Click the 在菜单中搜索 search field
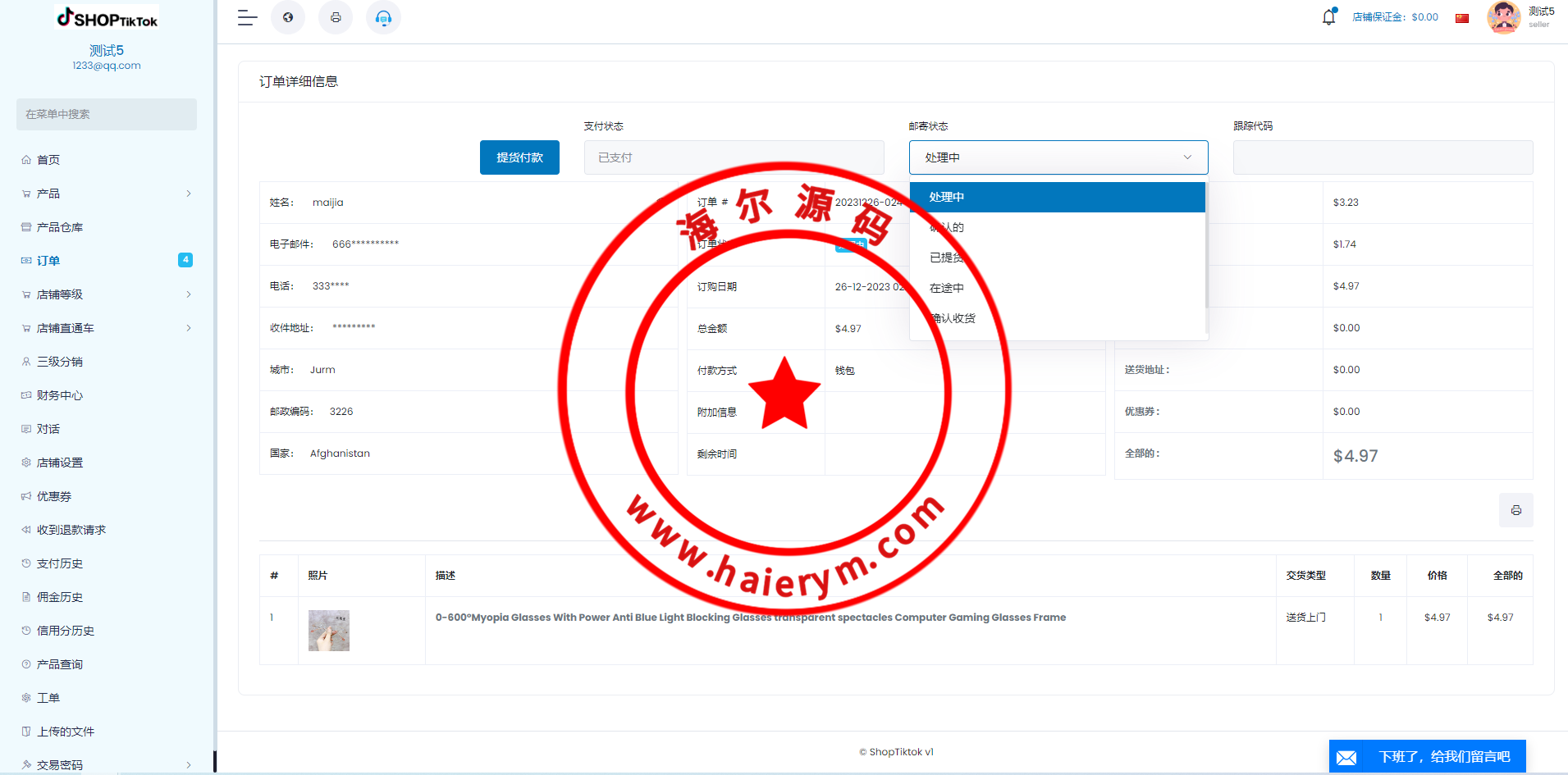The width and height of the screenshot is (1568, 775). 107,114
